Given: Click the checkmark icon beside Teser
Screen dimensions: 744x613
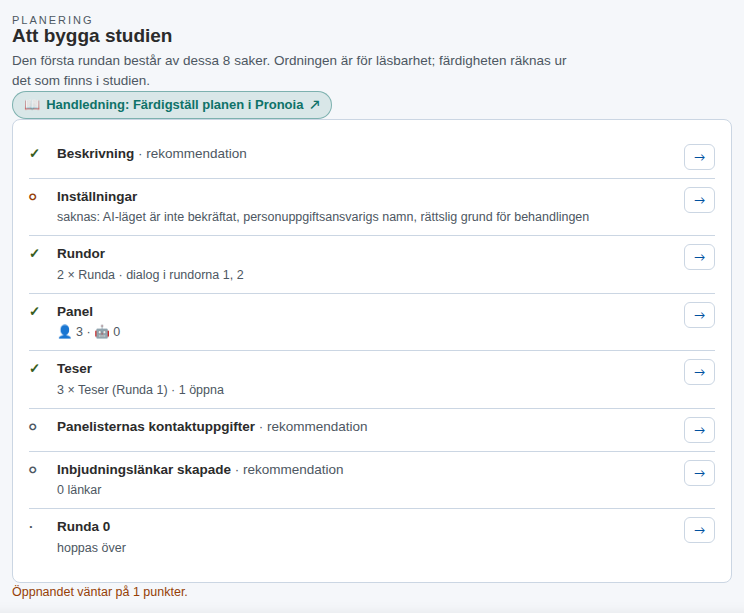Looking at the screenshot, I should click(34, 369).
